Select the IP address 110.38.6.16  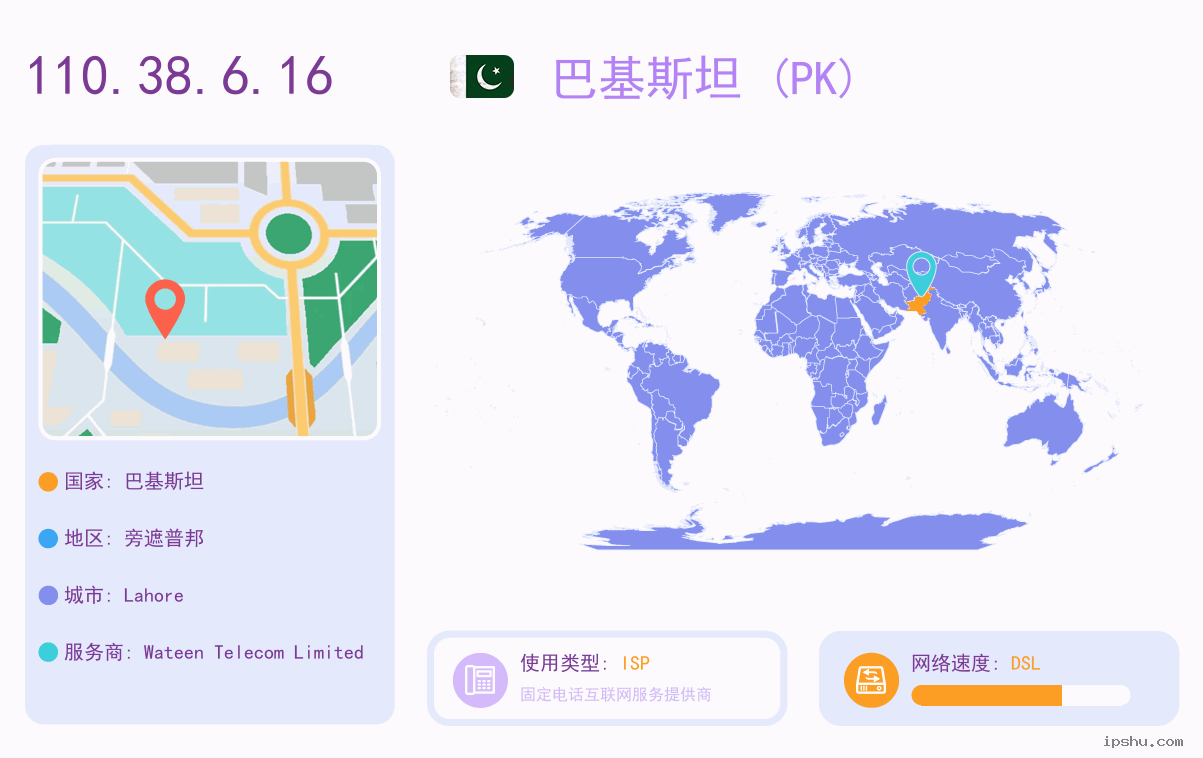click(x=180, y=76)
